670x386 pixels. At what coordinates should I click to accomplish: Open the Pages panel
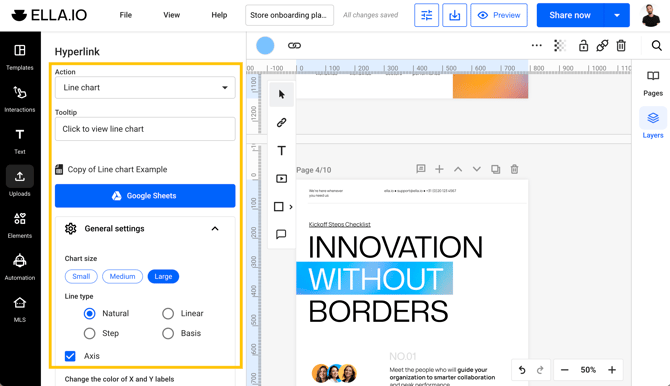coord(653,83)
